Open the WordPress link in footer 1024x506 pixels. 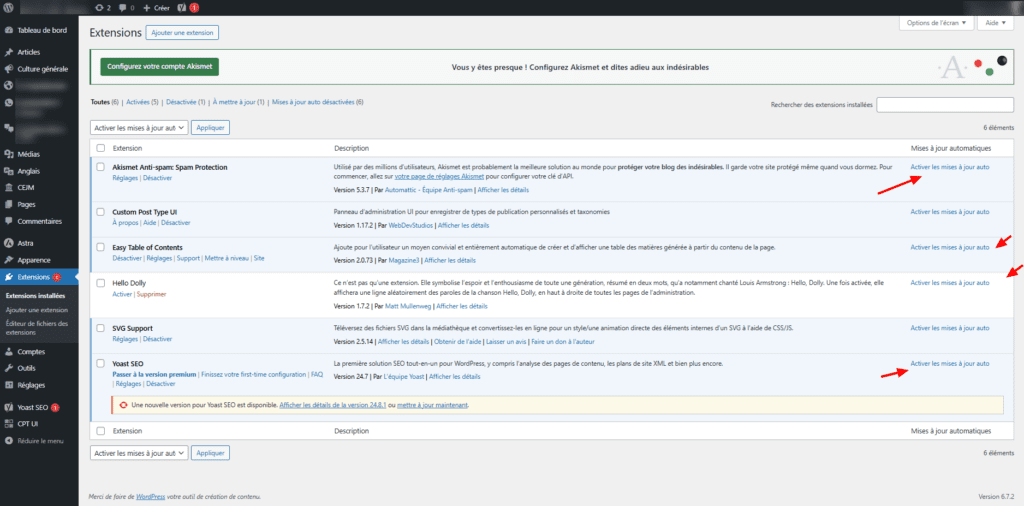coord(150,497)
